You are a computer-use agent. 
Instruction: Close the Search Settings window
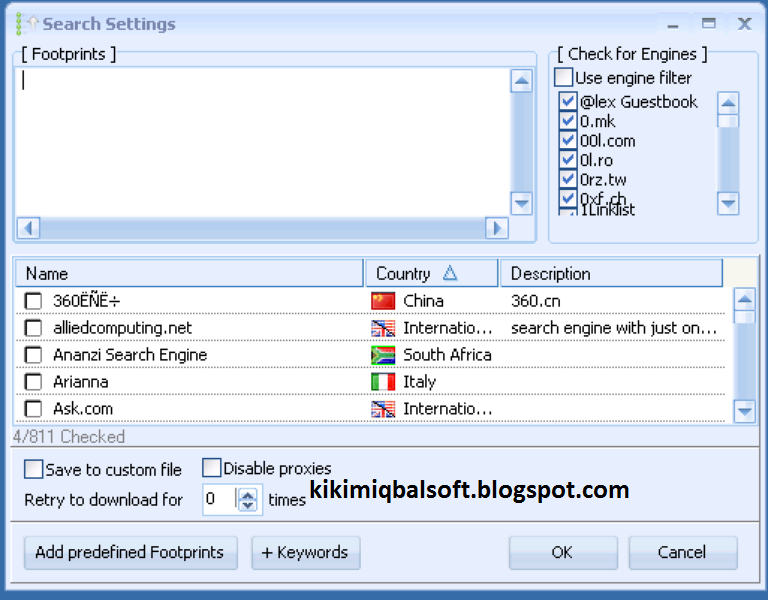coord(744,23)
